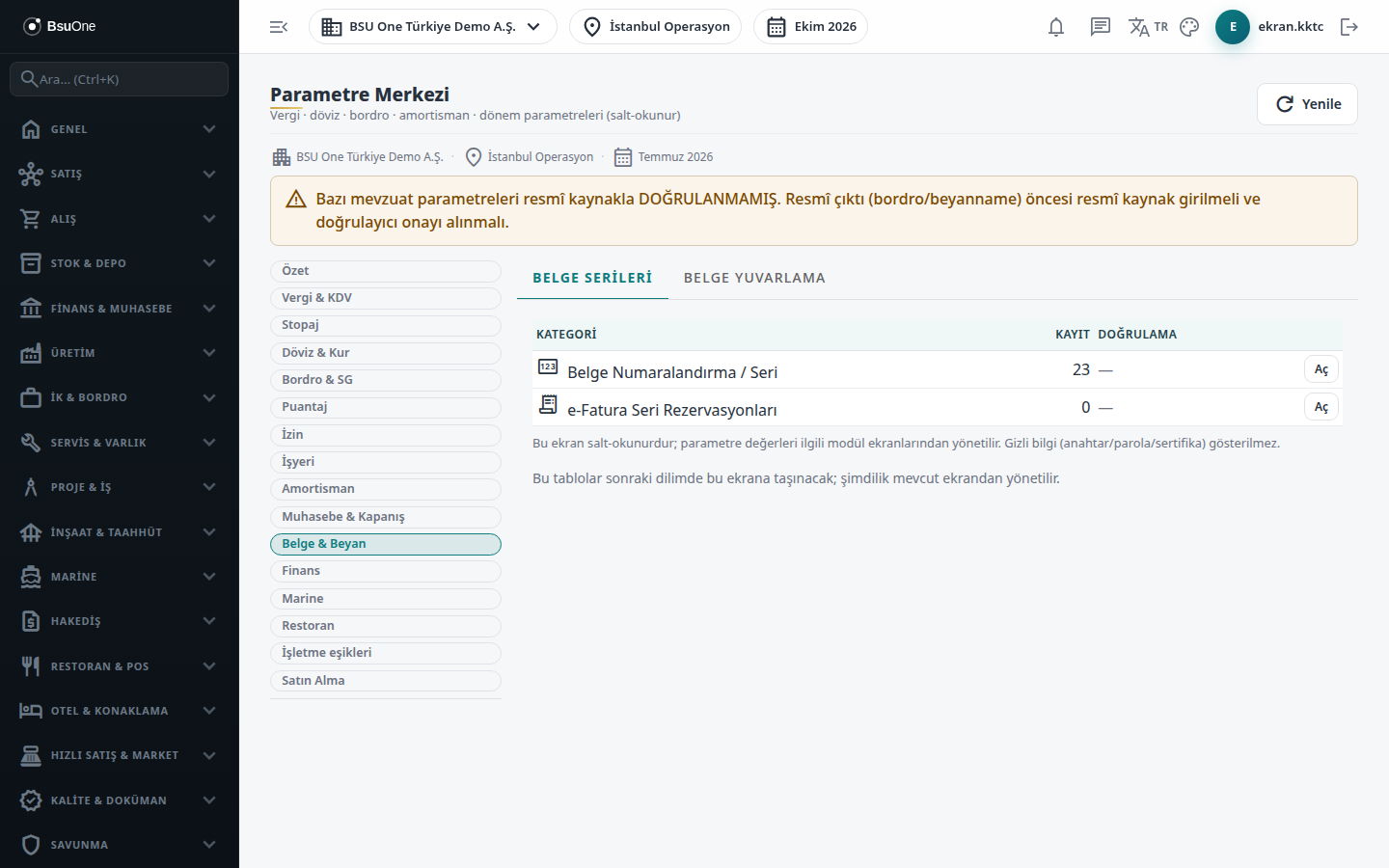Collapse the sidebar menu icon
This screenshot has height=868, width=1389.
click(279, 27)
